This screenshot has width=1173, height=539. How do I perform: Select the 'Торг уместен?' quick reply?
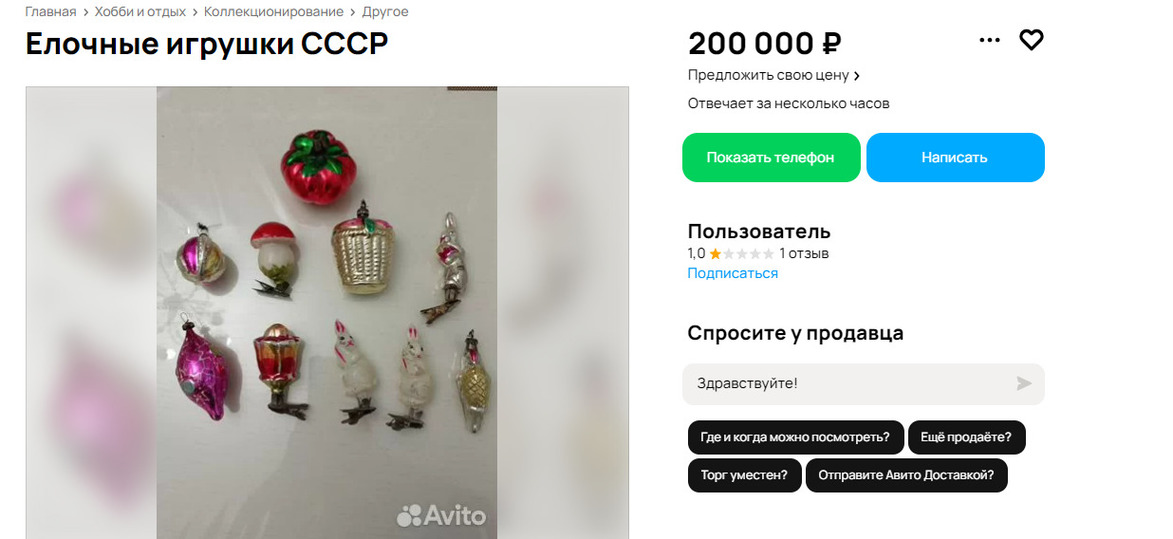pyautogui.click(x=744, y=475)
